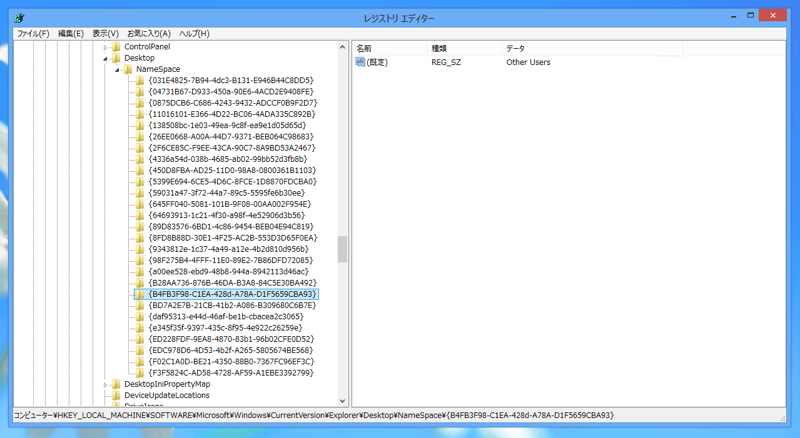This screenshot has height=438, width=800.
Task: Open the 編集(E) menu
Action: pos(70,34)
